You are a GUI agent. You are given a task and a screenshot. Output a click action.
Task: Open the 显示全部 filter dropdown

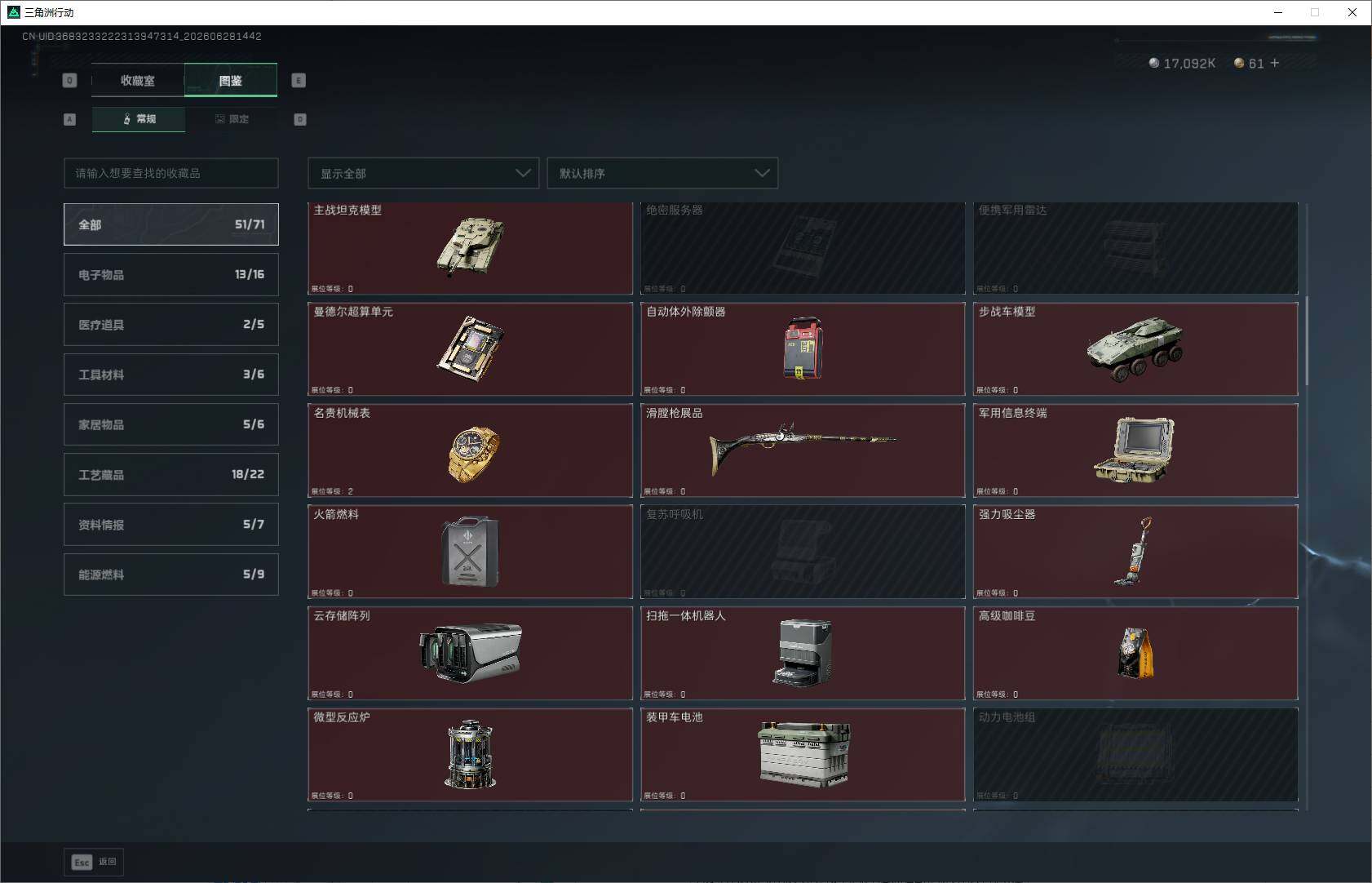coord(423,173)
